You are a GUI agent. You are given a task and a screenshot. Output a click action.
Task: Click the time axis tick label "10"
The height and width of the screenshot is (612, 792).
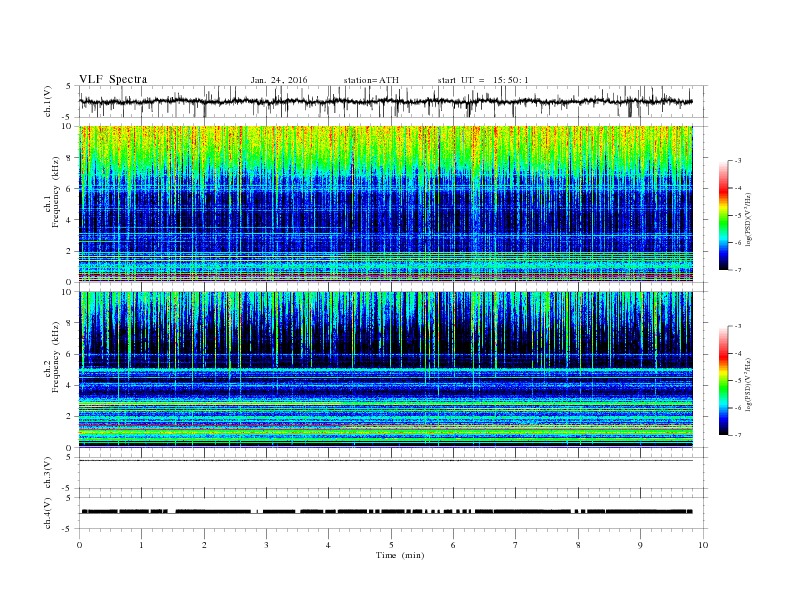click(703, 545)
